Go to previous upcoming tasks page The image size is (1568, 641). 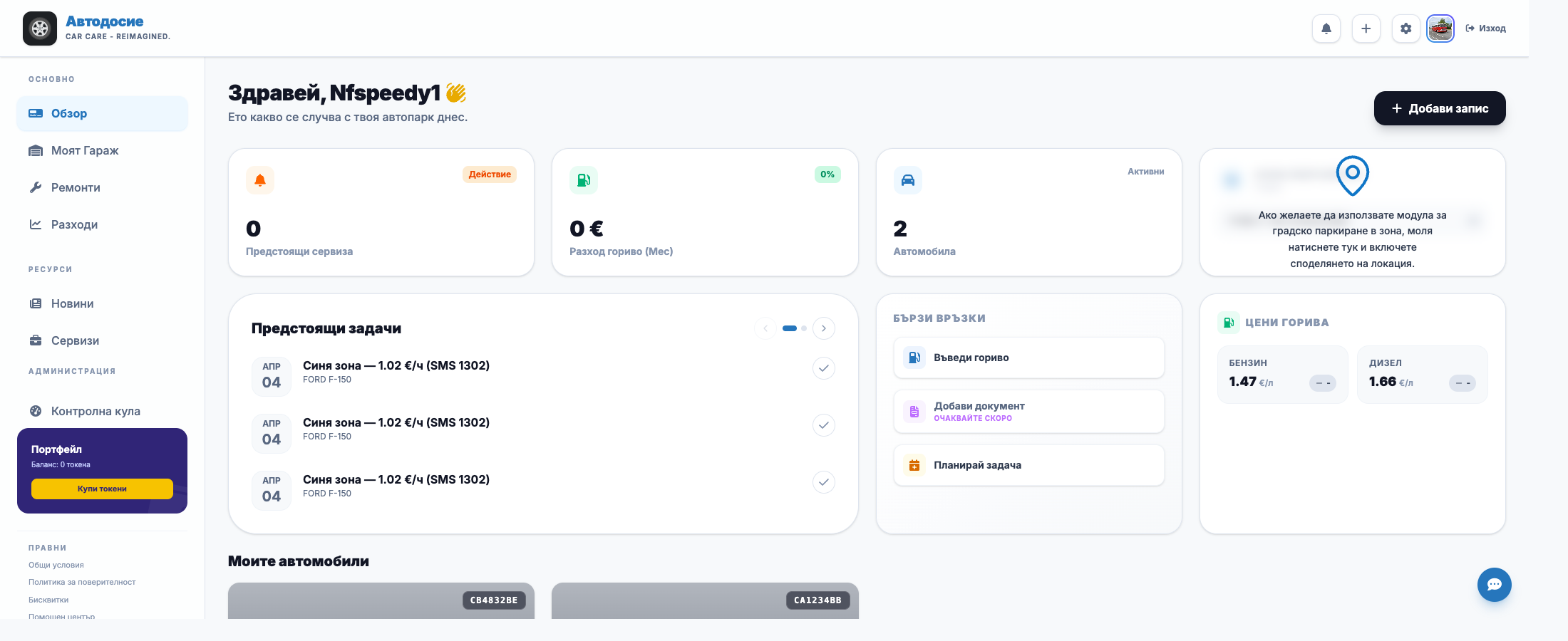point(765,328)
